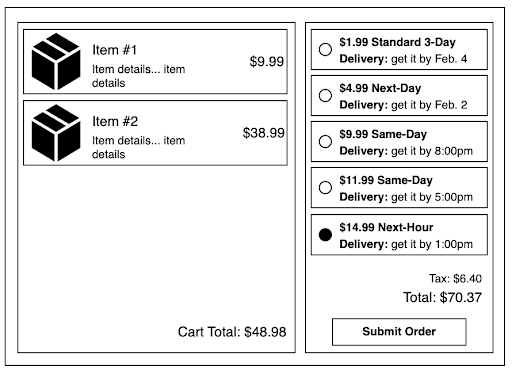Select the $1.99 Standard 3-Day Delivery radio button
512x374 pixels.
[325, 49]
